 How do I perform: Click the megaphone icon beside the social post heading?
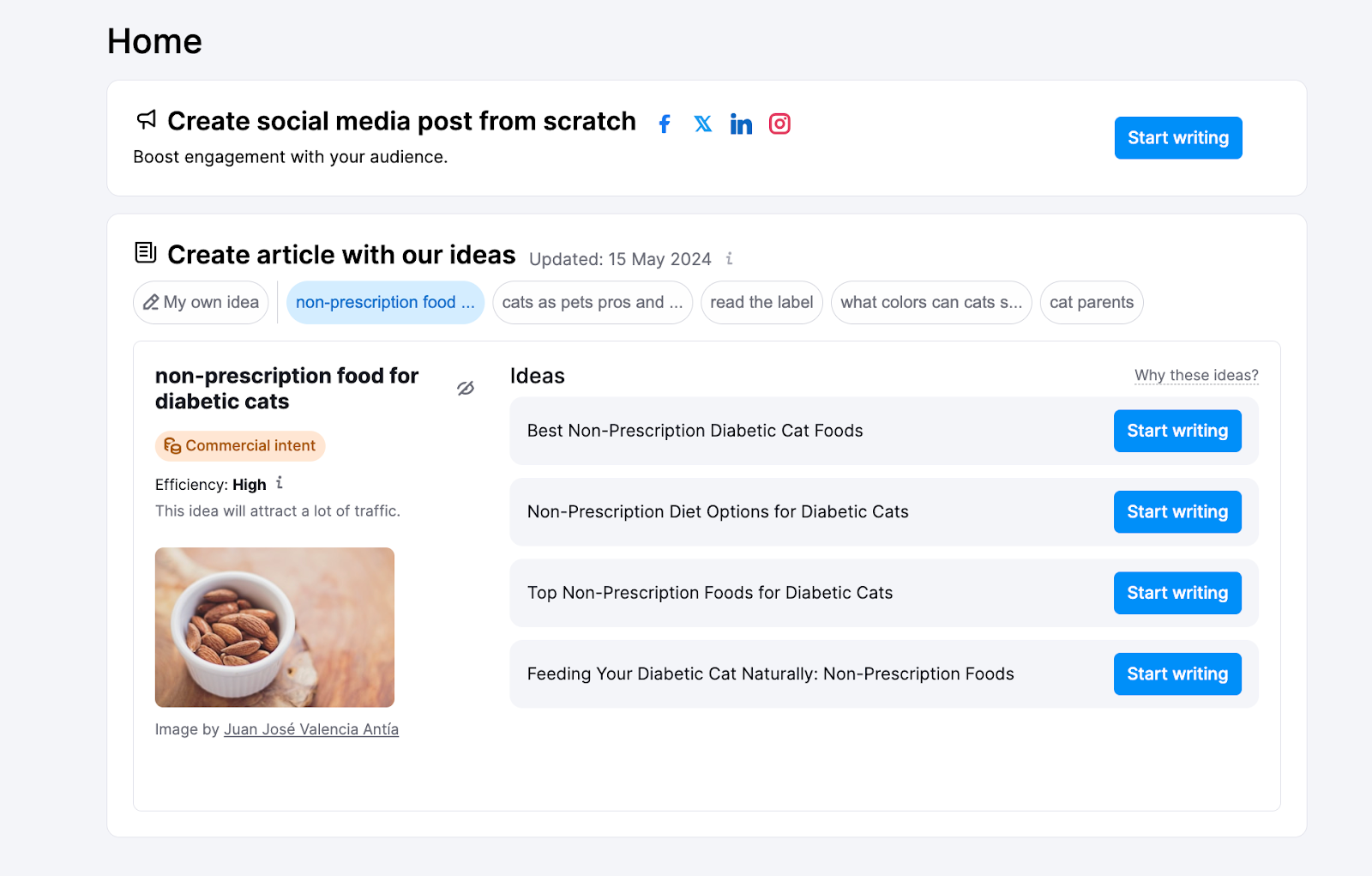pos(145,120)
